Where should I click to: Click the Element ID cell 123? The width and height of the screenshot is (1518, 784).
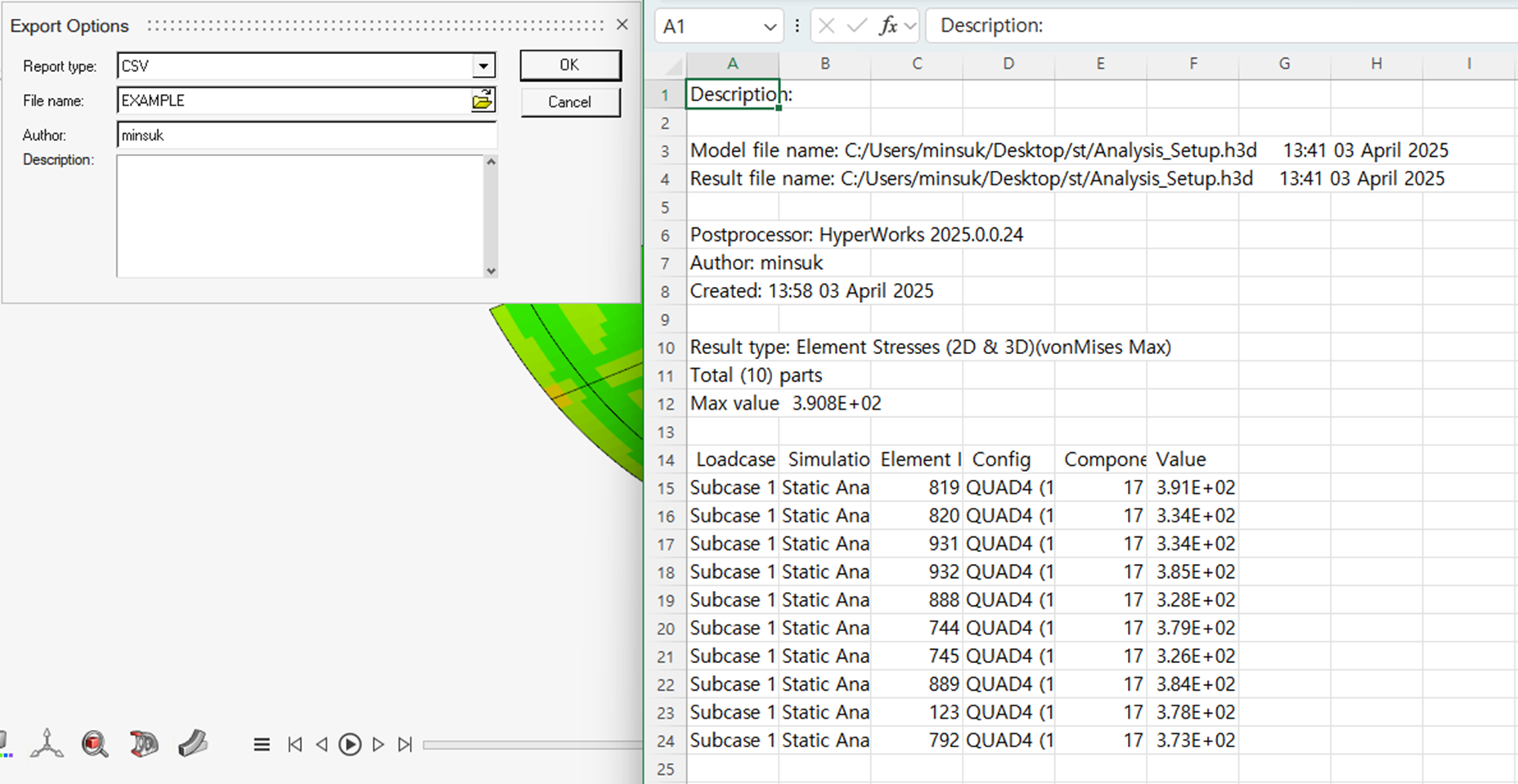tap(917, 712)
